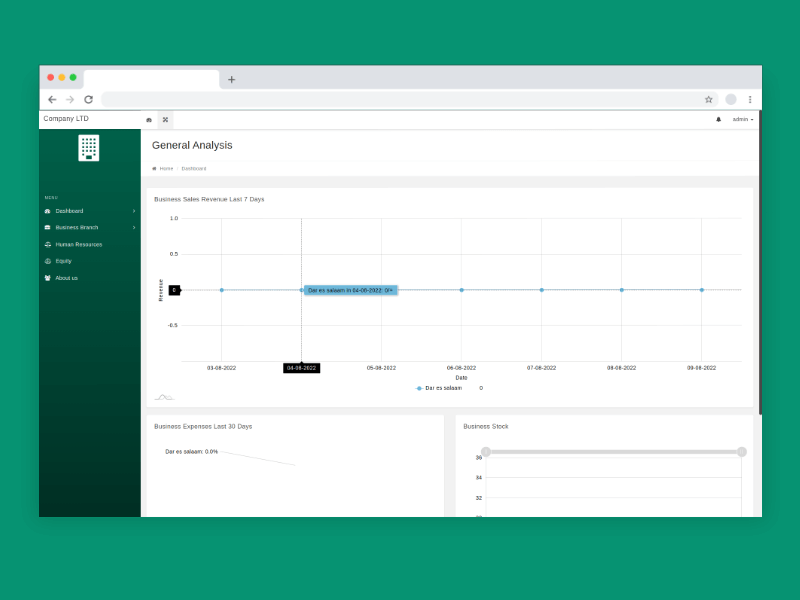Click the Business Expenses Last 30 Days title
The image size is (800, 600).
click(x=203, y=427)
